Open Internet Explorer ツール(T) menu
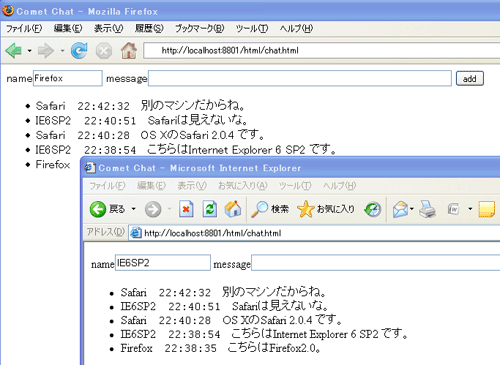 coord(295,186)
